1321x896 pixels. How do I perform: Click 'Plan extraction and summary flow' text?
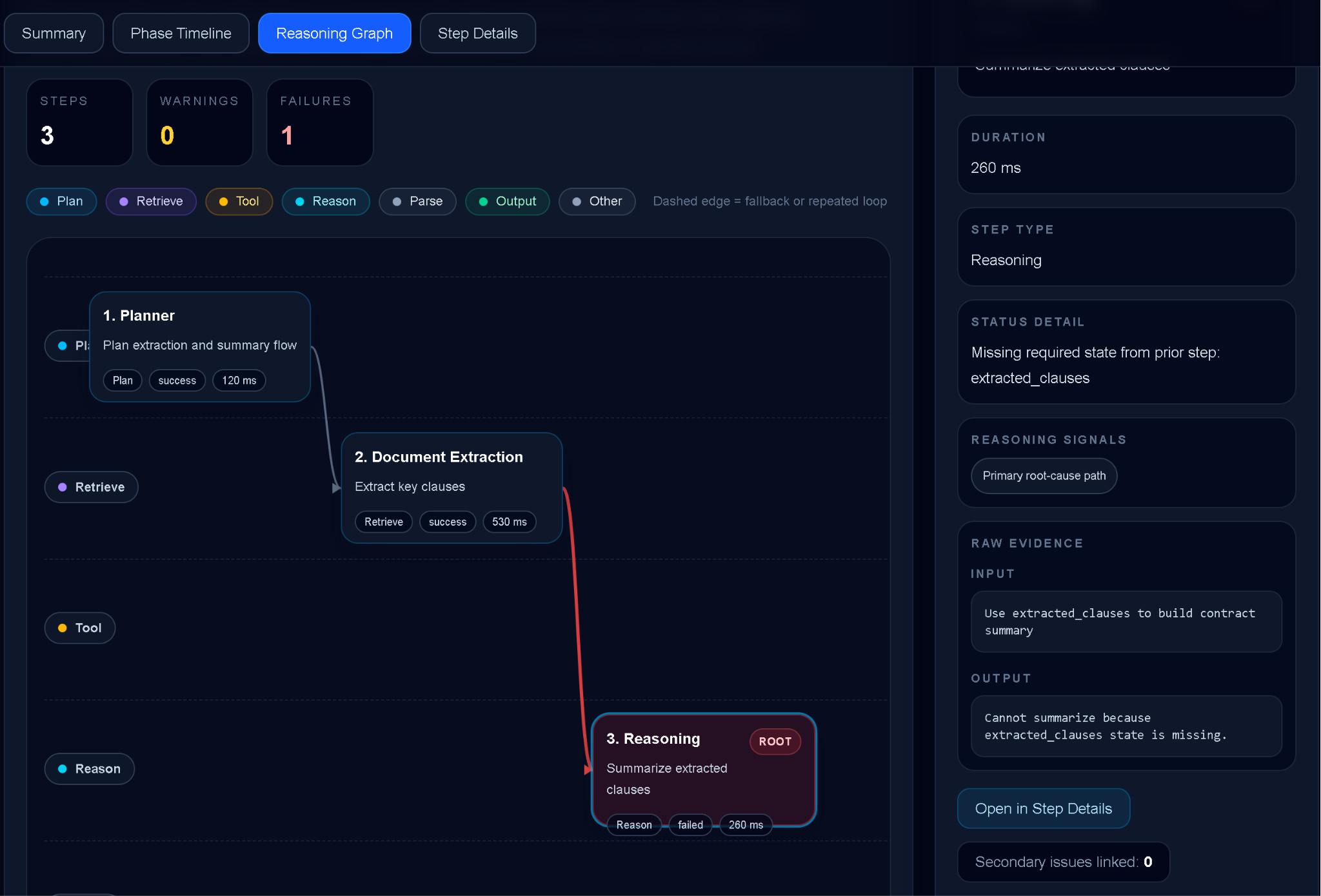200,345
